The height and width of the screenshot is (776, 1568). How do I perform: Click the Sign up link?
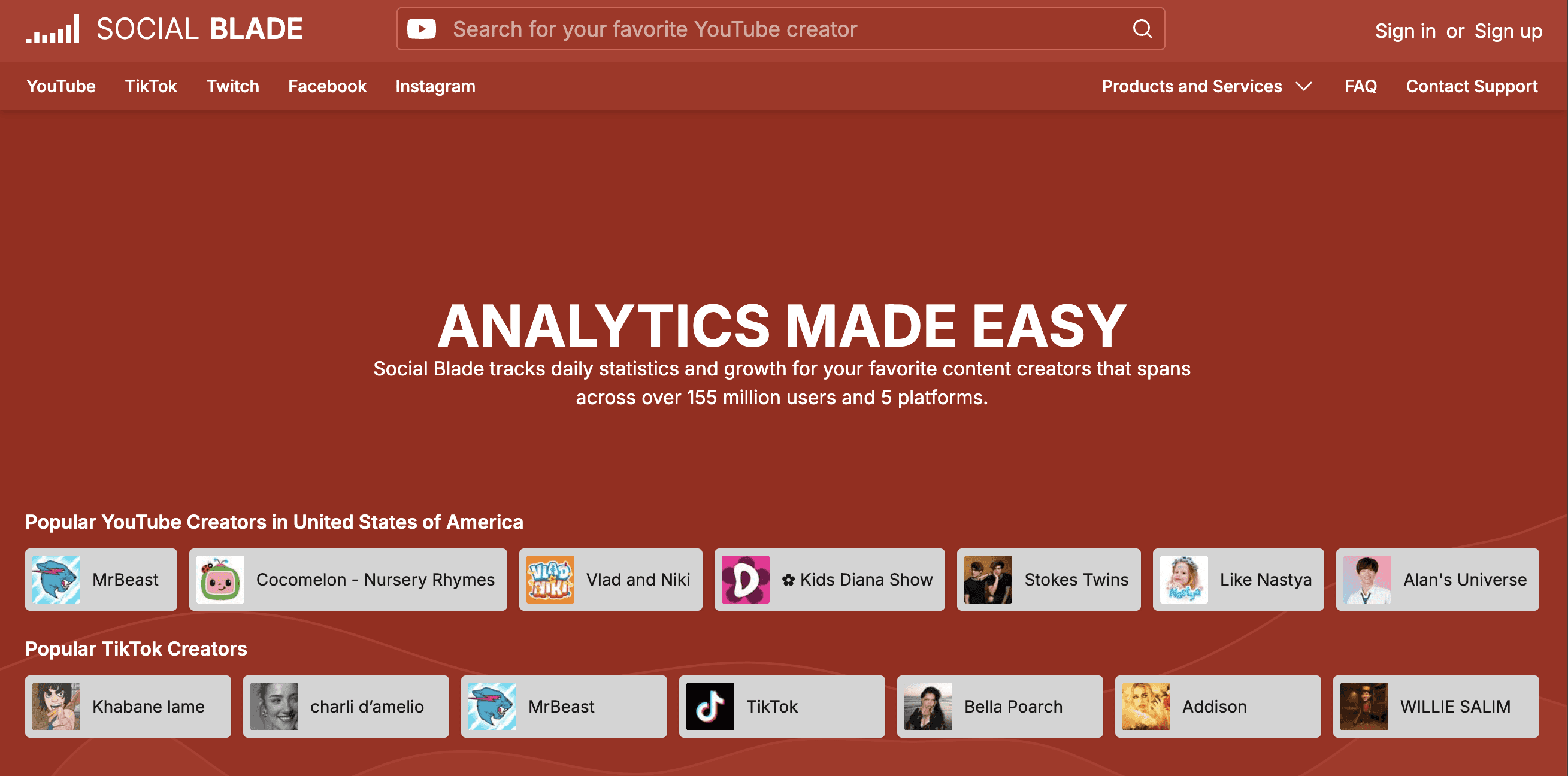click(1508, 31)
